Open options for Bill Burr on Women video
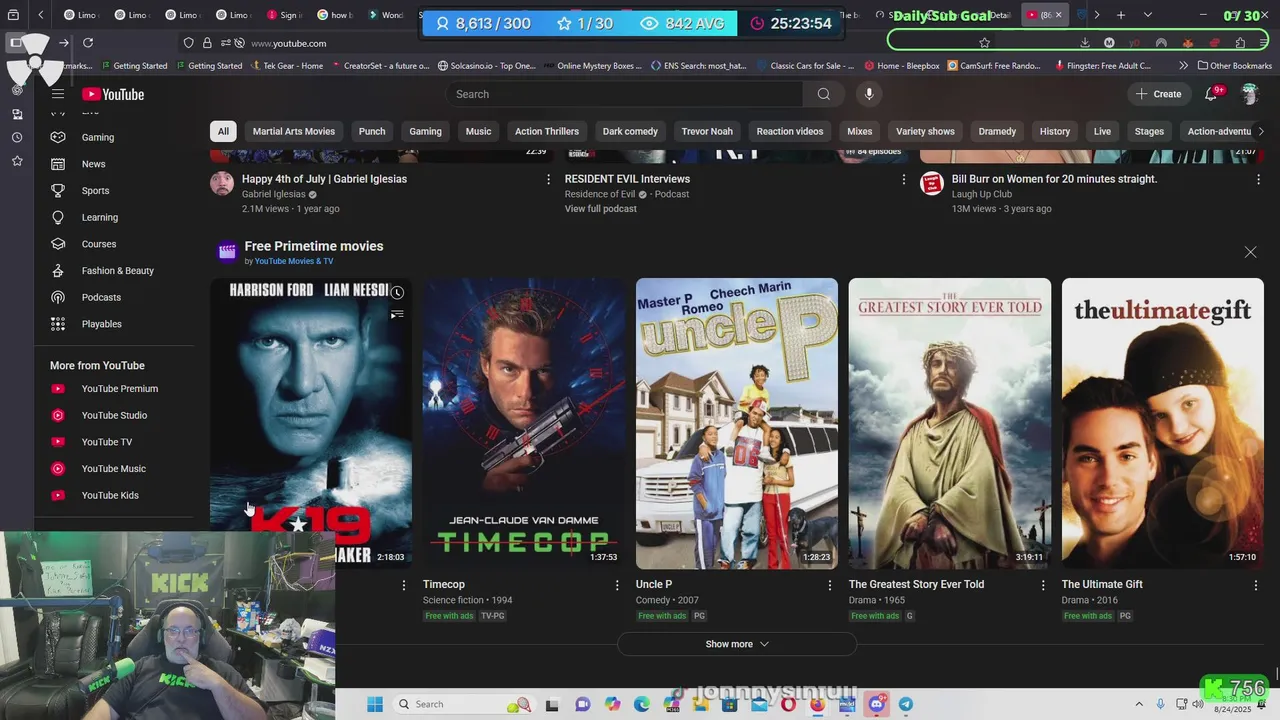Image resolution: width=1280 pixels, height=720 pixels. (1258, 179)
